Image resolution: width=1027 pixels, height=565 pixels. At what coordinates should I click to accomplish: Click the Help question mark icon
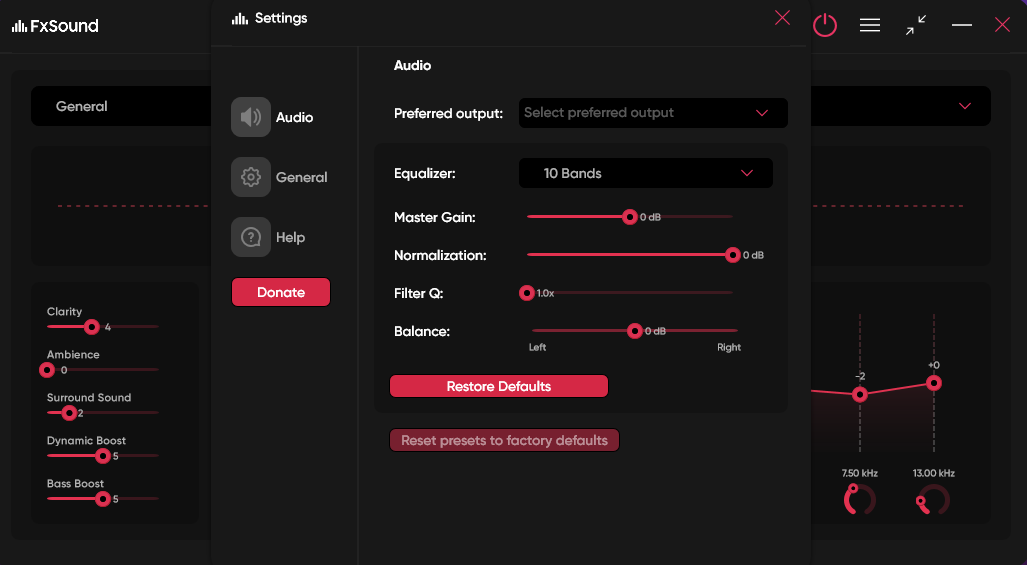[251, 237]
